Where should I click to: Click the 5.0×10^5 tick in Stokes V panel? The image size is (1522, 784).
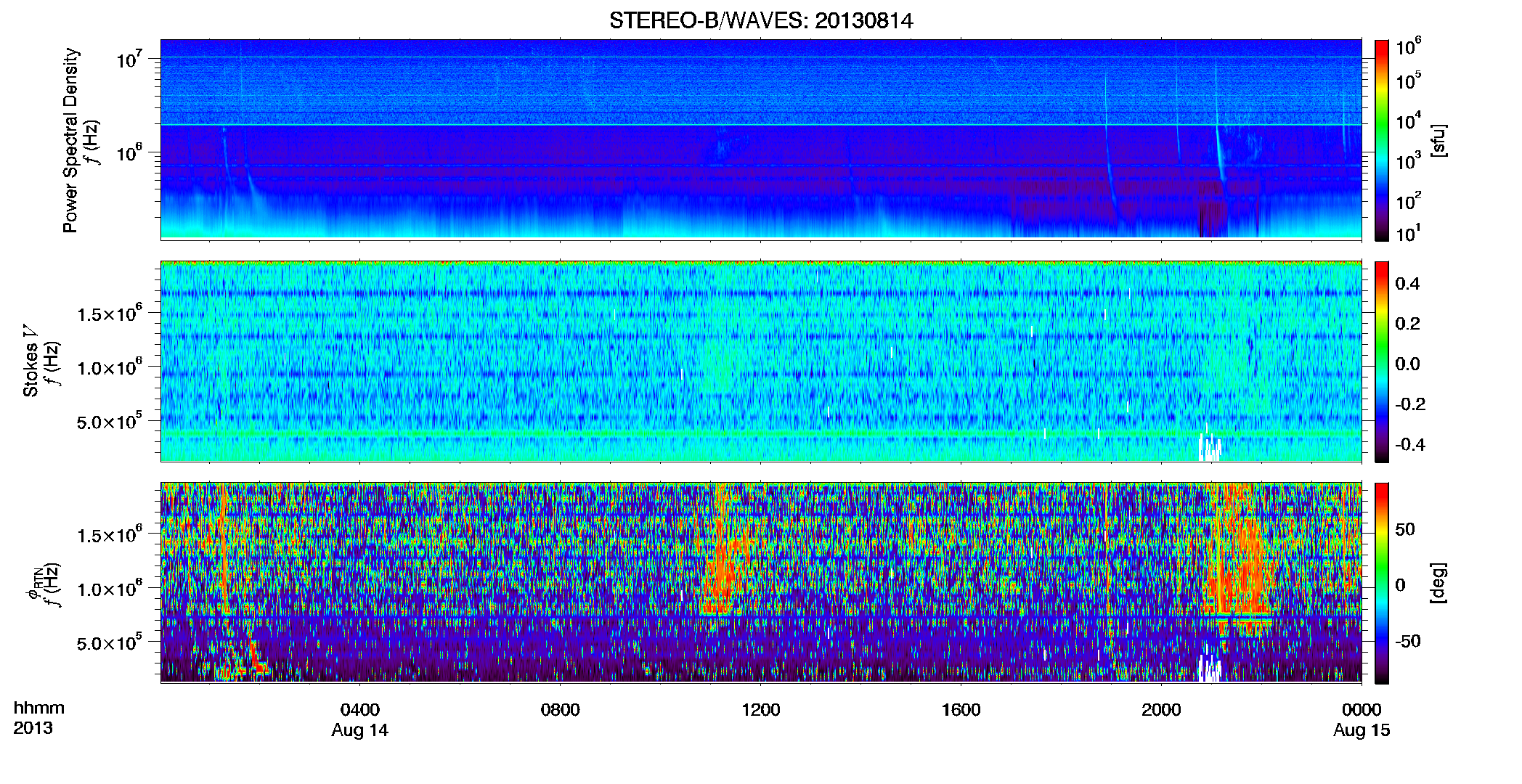click(x=110, y=422)
